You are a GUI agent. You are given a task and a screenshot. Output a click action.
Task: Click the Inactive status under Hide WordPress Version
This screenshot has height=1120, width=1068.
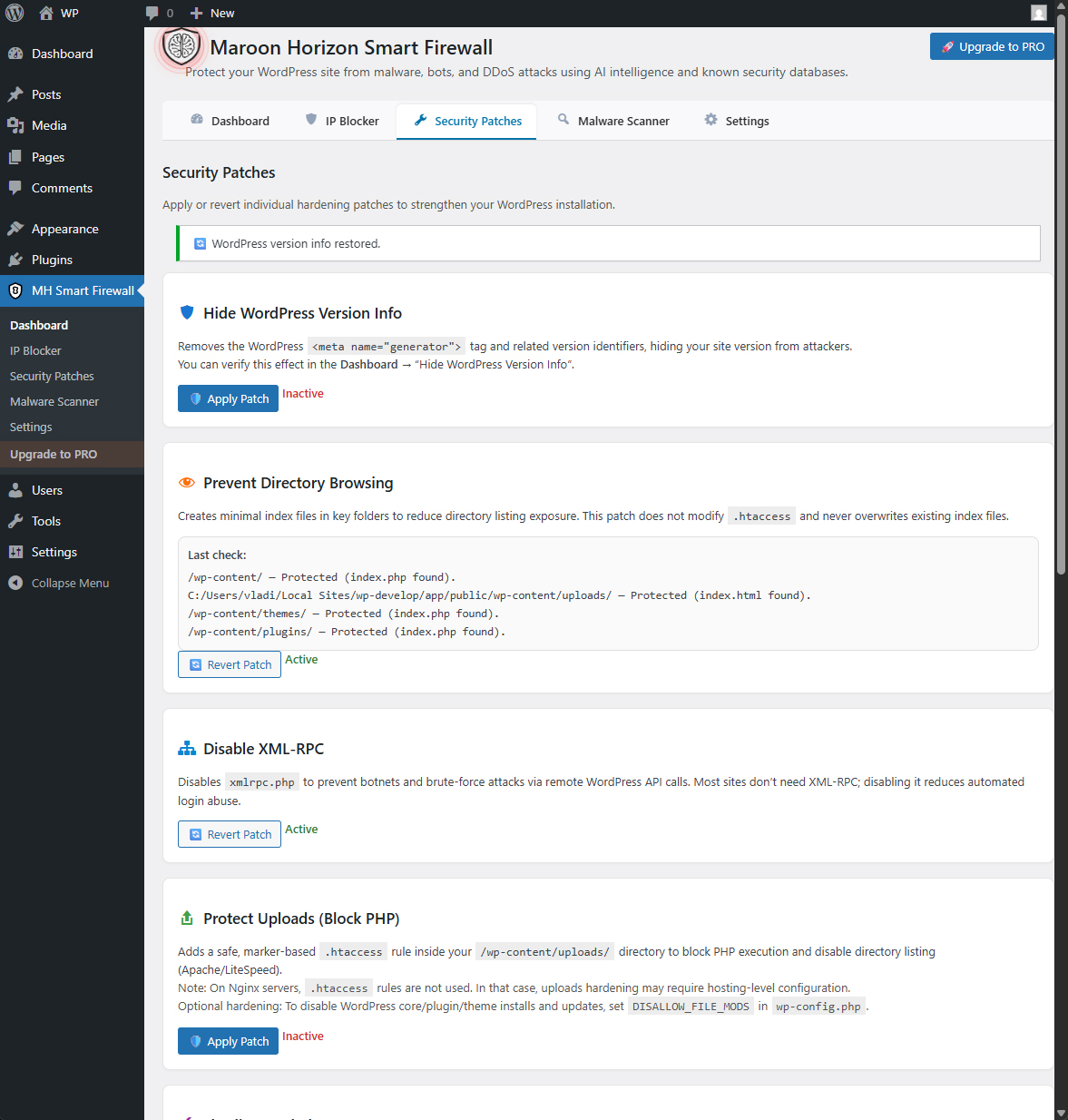303,393
